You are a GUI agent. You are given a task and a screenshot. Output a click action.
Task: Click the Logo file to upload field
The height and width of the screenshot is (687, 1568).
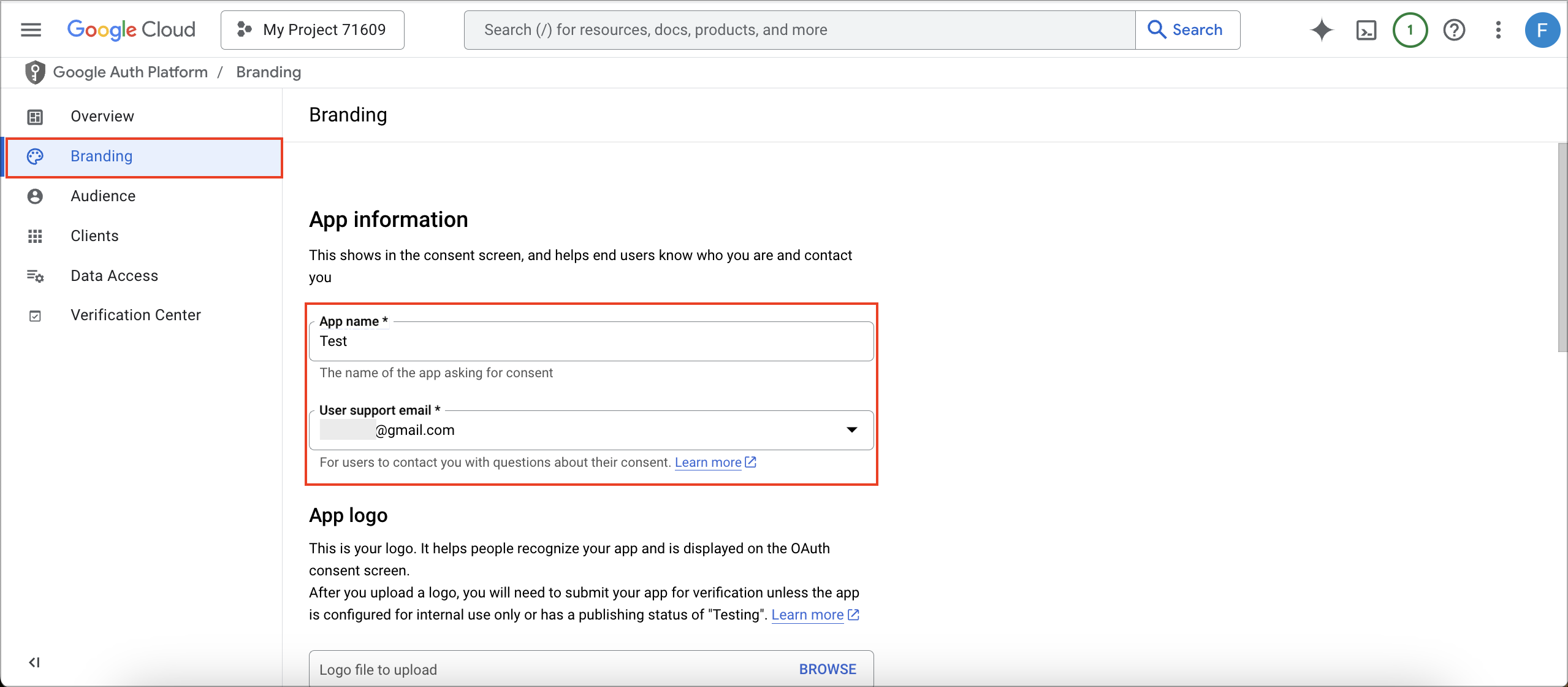click(591, 669)
